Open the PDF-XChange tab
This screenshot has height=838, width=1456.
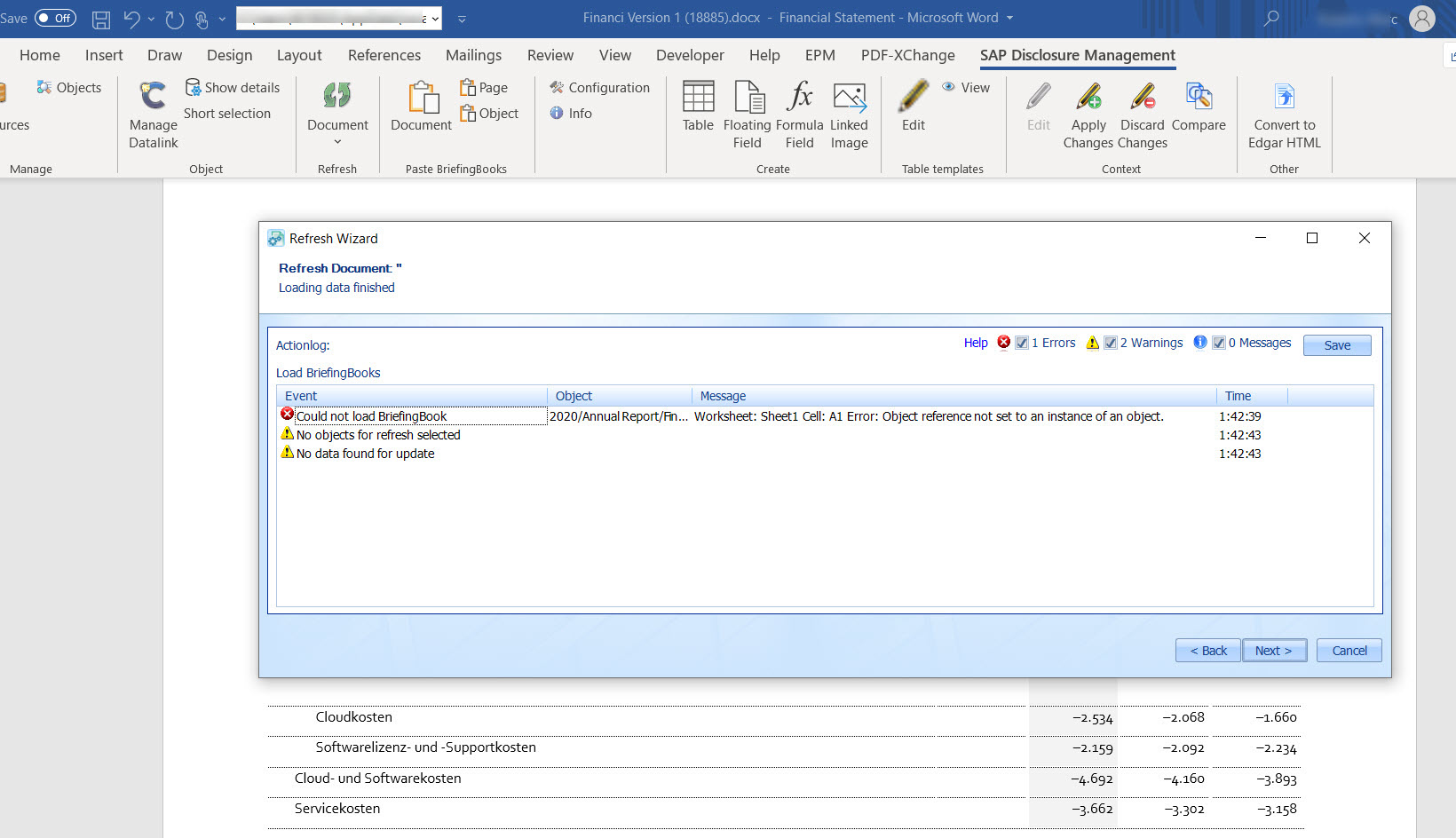click(907, 55)
